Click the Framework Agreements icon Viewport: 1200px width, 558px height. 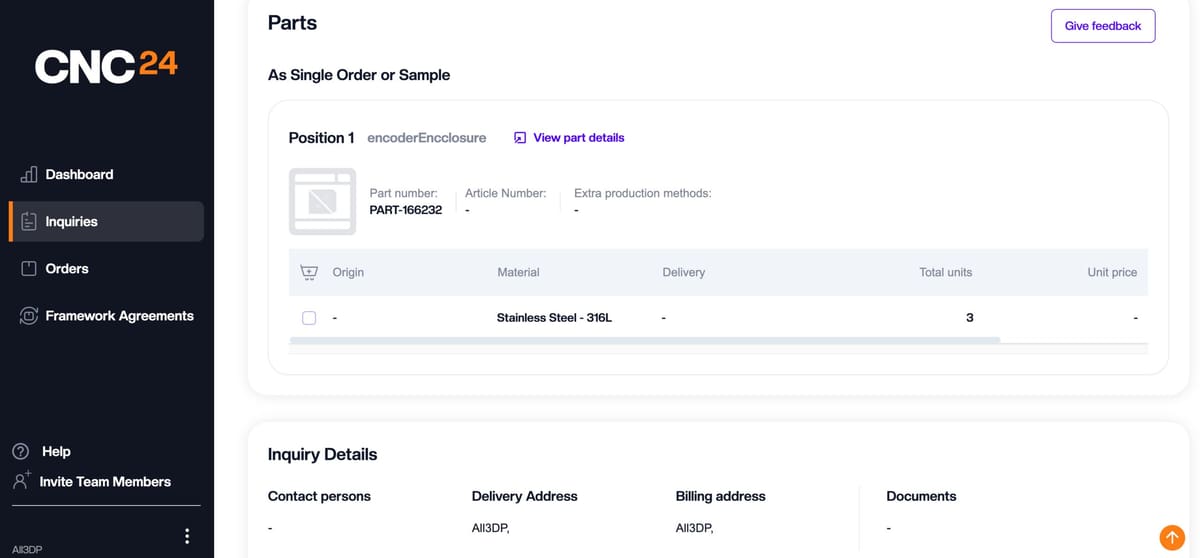(x=29, y=316)
